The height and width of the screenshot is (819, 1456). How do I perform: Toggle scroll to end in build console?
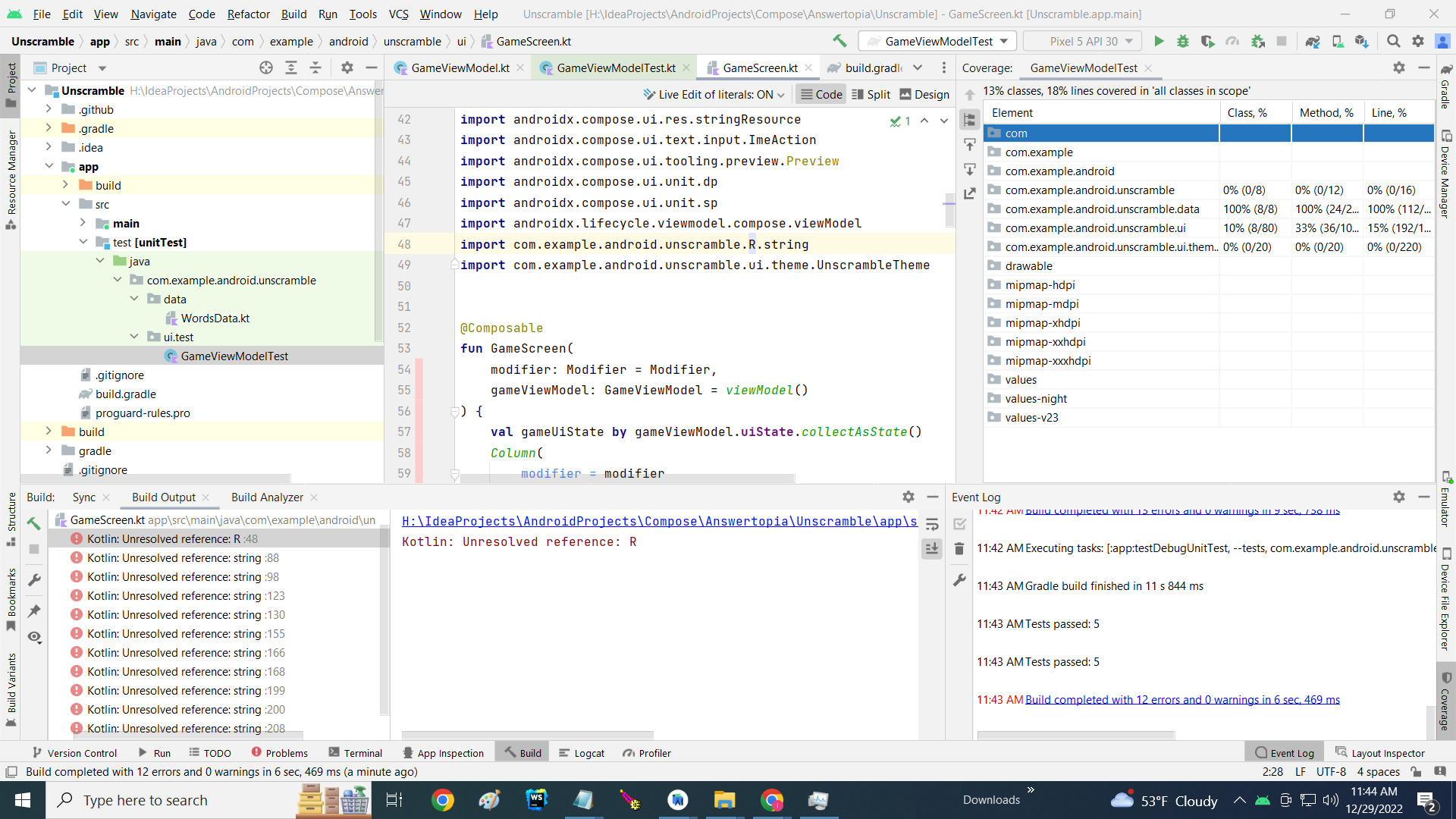[932, 548]
